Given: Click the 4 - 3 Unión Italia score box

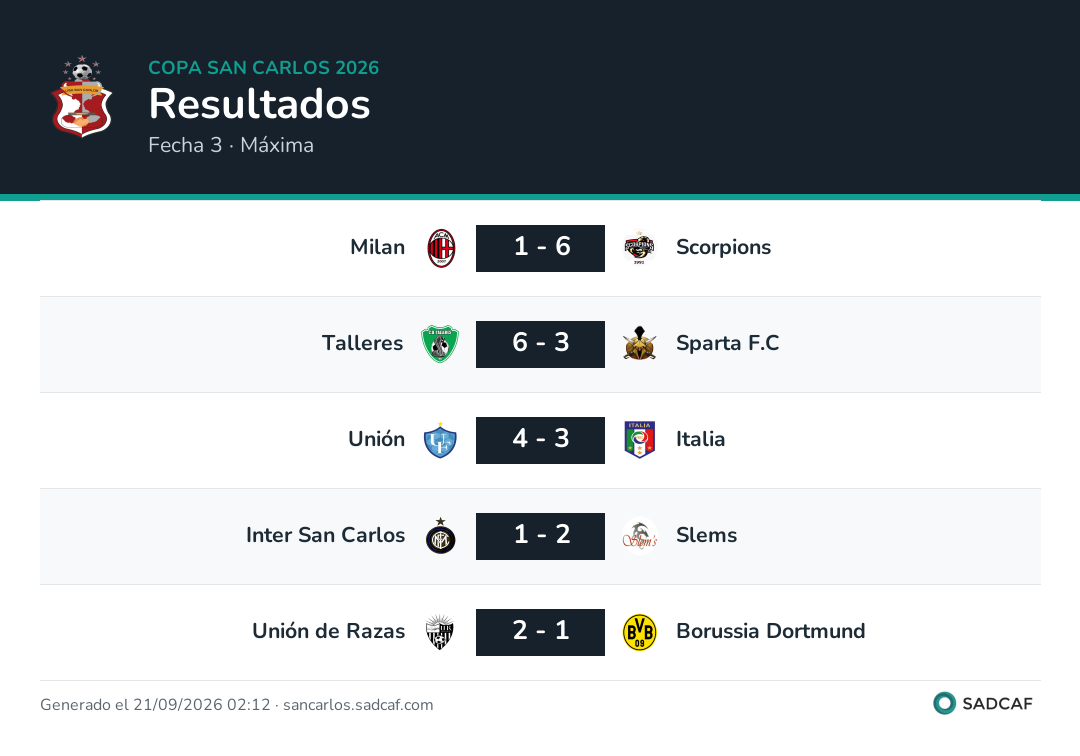Looking at the screenshot, I should 541,440.
